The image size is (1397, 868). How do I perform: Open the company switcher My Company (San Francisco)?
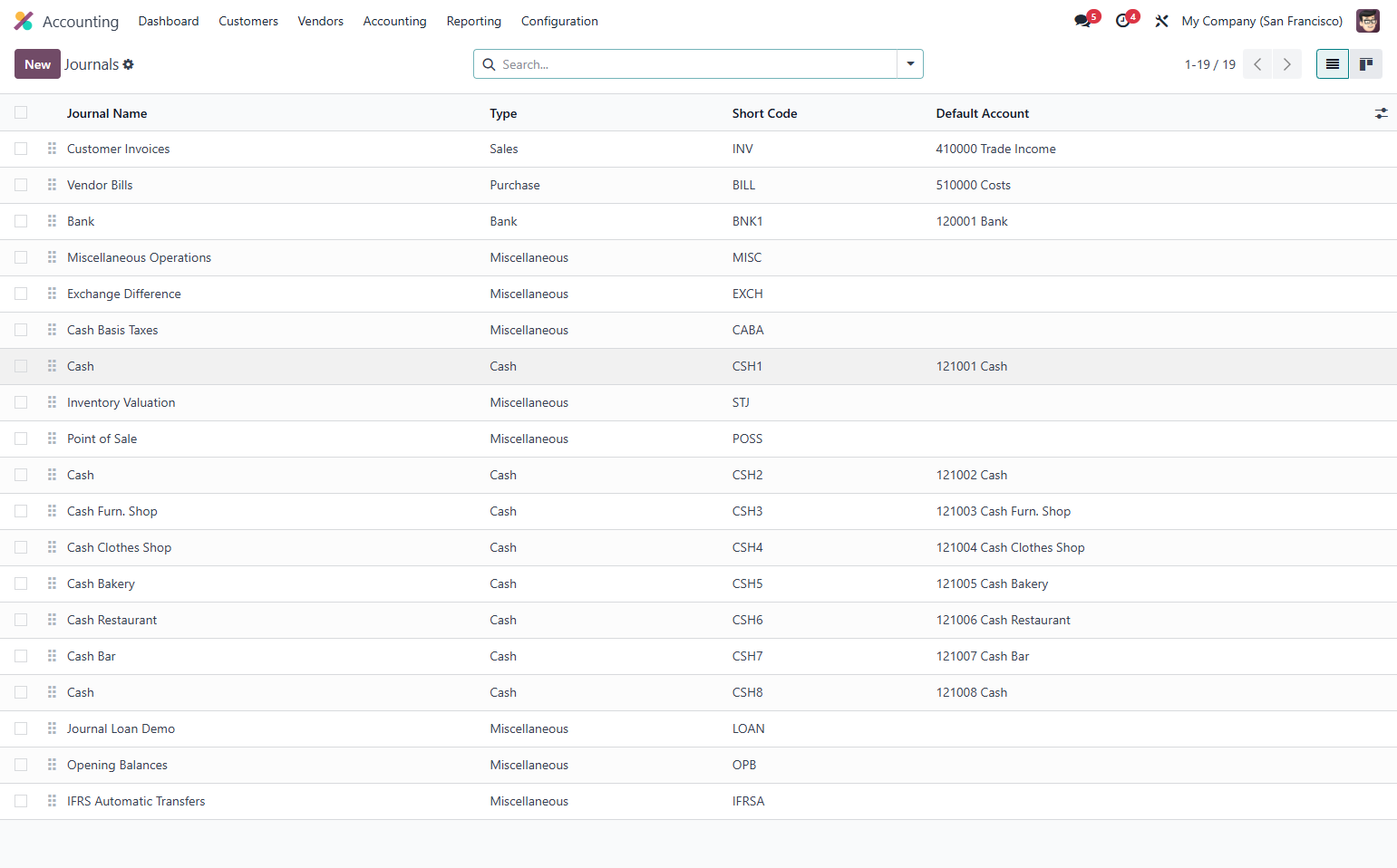point(1262,21)
